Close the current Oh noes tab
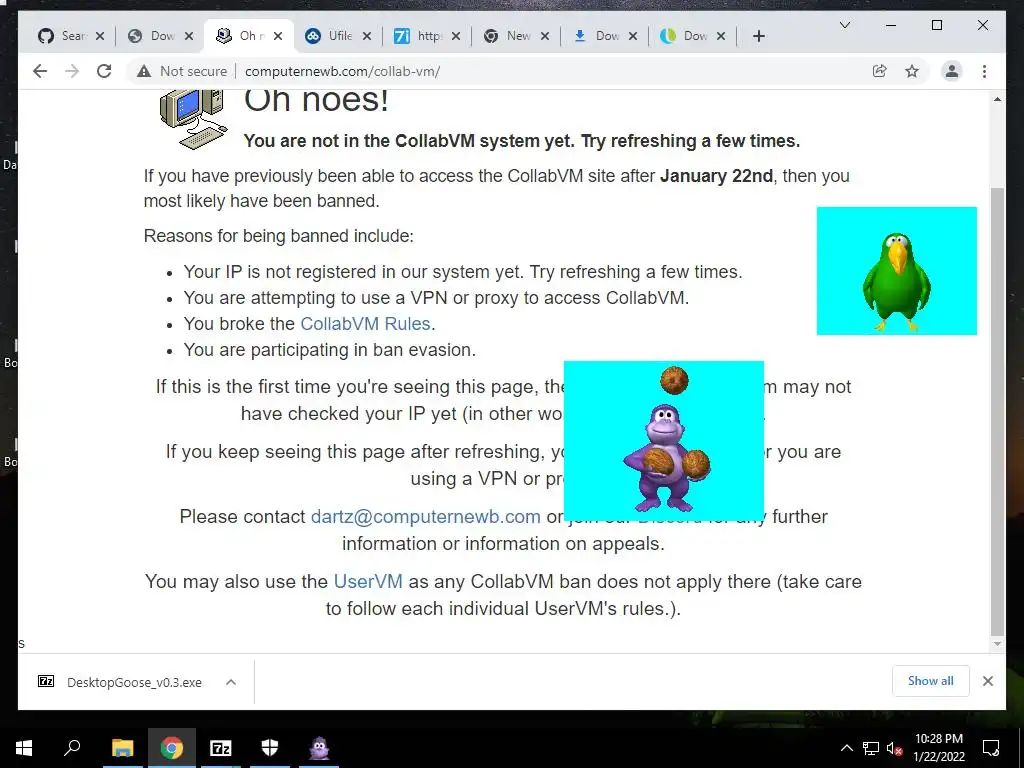 pyautogui.click(x=278, y=36)
